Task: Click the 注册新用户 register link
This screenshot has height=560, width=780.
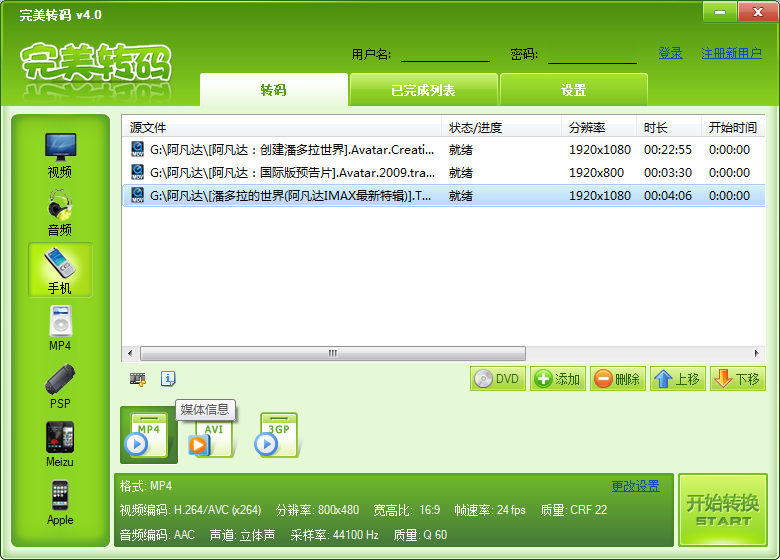Action: (x=731, y=53)
